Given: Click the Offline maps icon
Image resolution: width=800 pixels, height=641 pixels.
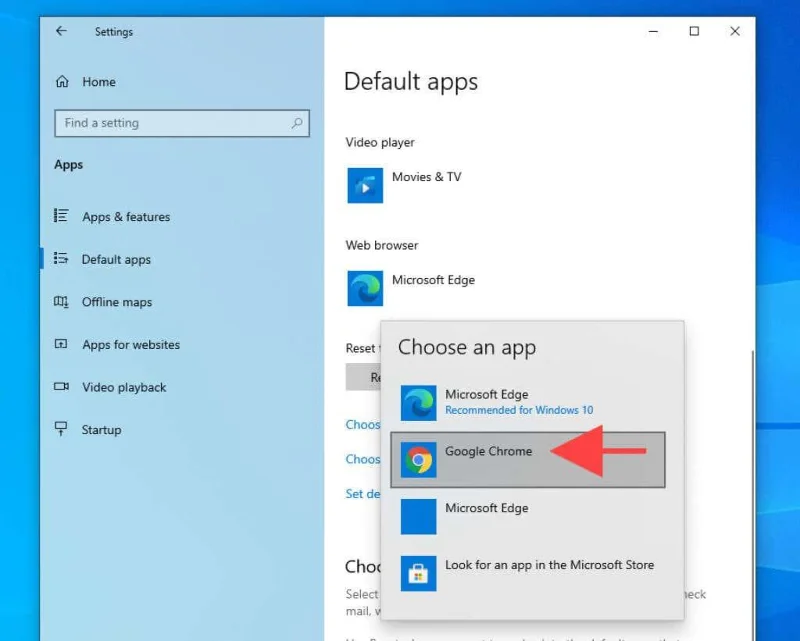Looking at the screenshot, I should (61, 302).
